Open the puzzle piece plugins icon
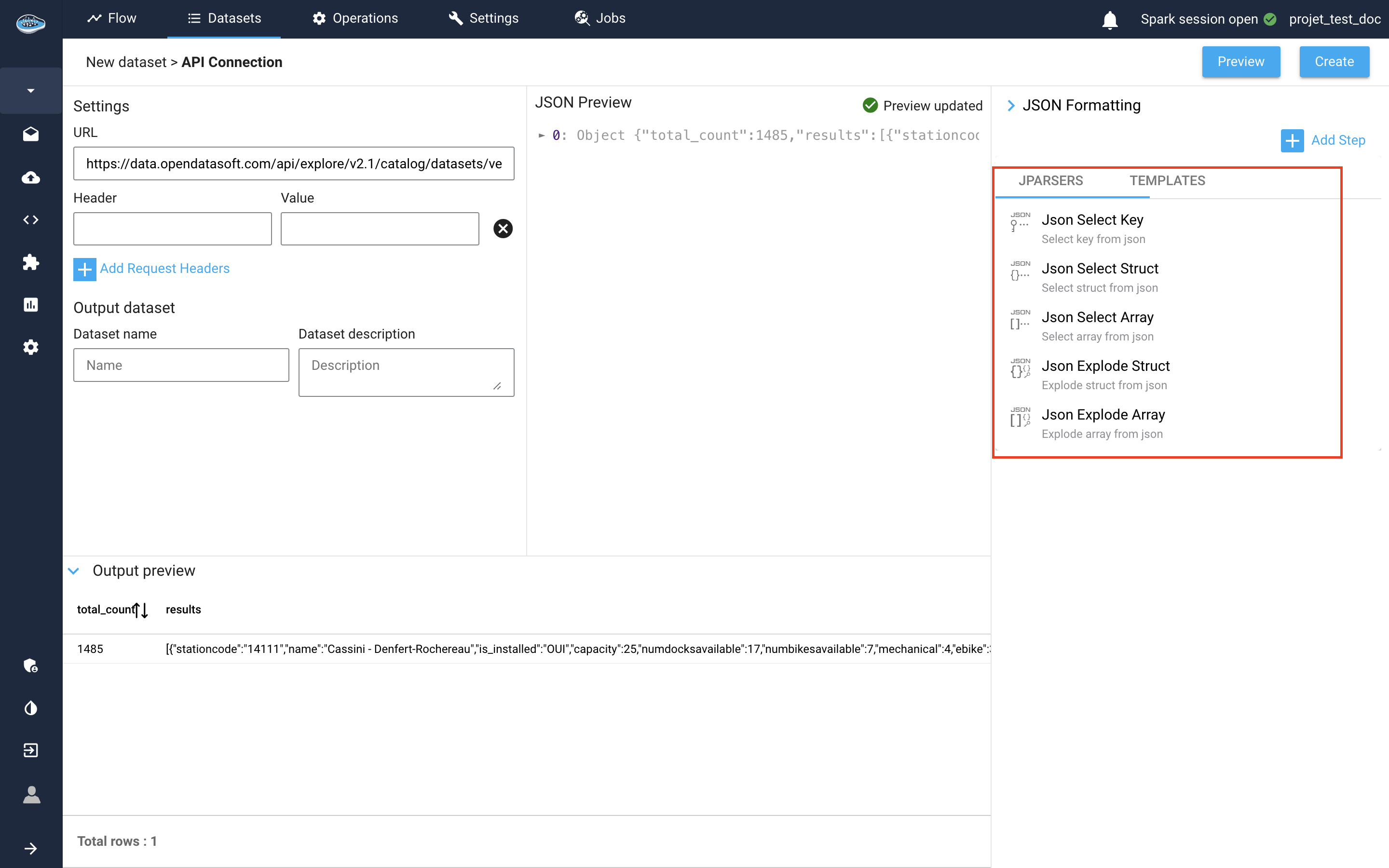 [x=31, y=262]
